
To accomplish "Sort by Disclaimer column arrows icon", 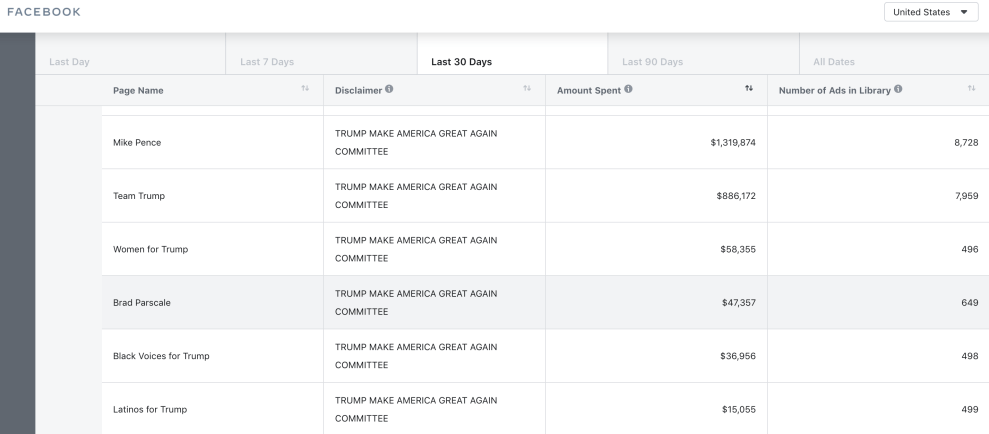I will [x=527, y=91].
